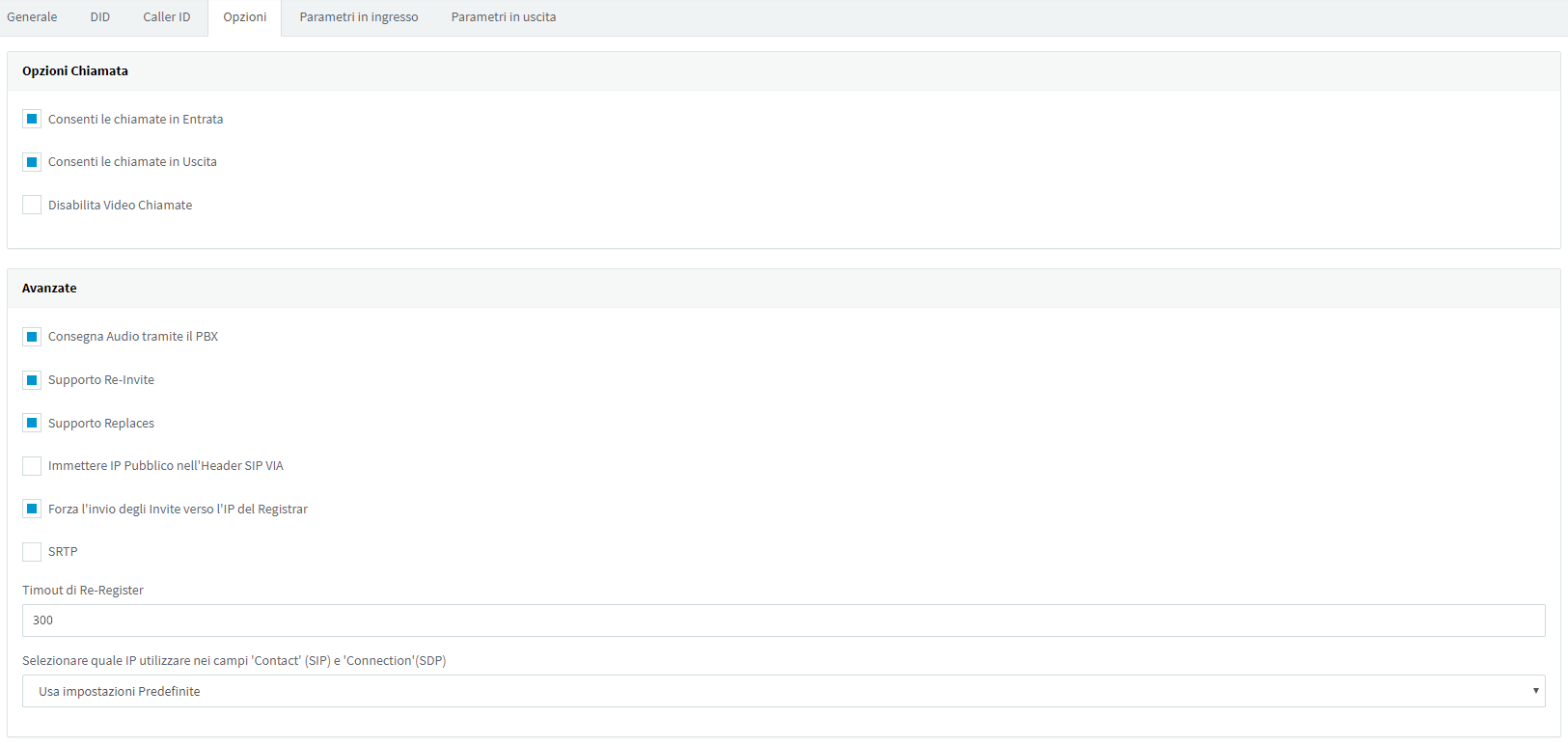Image resolution: width=1568 pixels, height=745 pixels.
Task: Toggle Supporto Re-Invite checkbox
Action: [x=32, y=380]
